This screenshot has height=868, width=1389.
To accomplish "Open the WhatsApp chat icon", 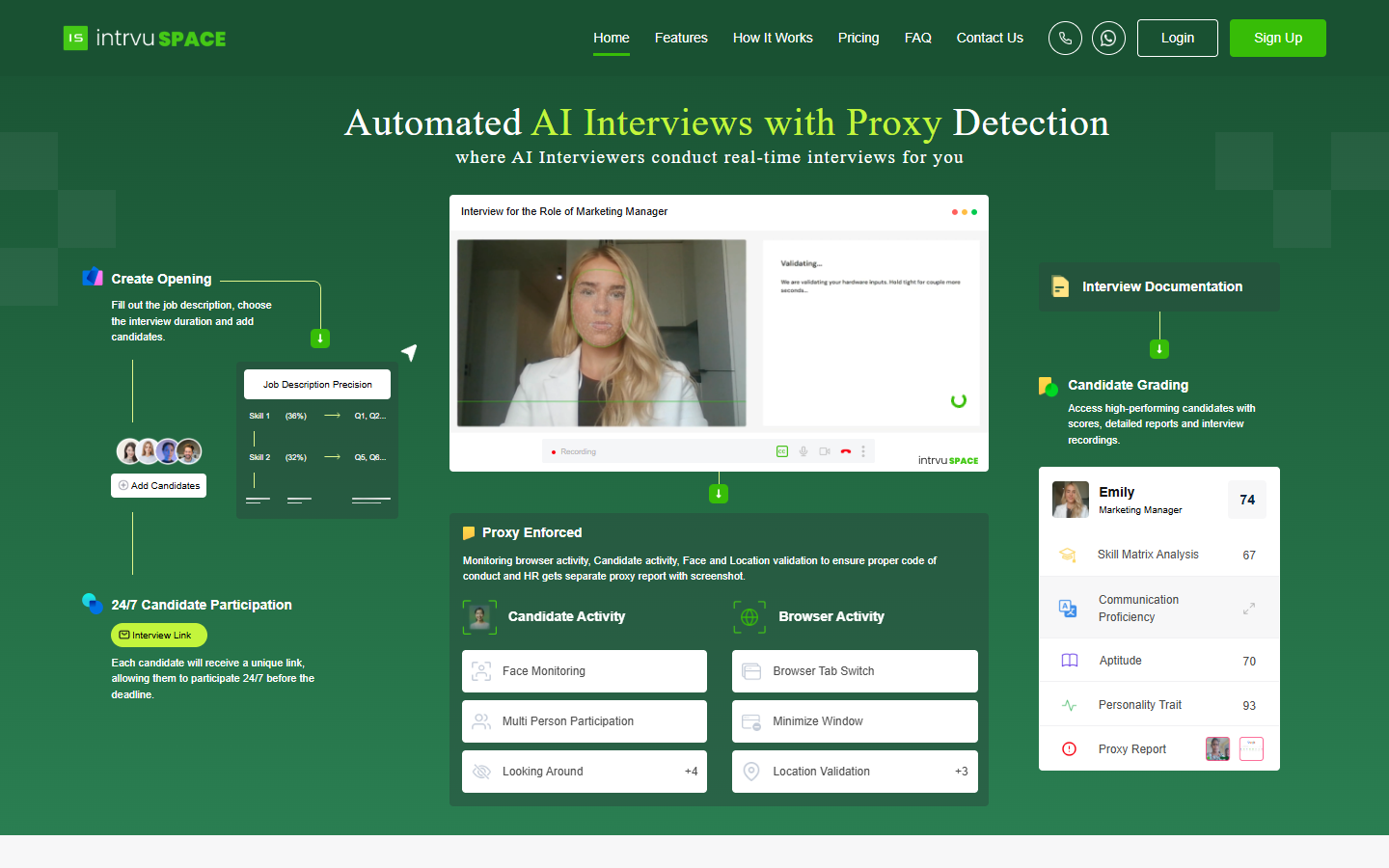I will tap(1108, 39).
